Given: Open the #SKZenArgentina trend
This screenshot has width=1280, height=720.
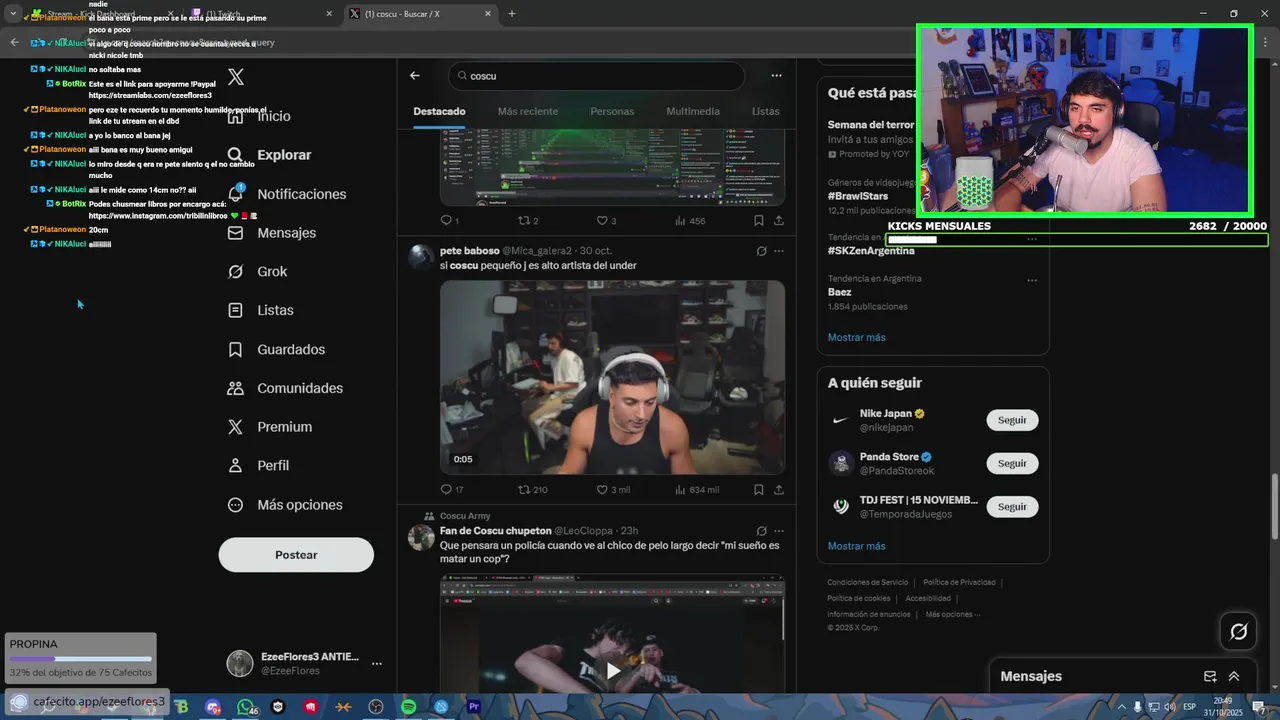Looking at the screenshot, I should pyautogui.click(x=871, y=251).
